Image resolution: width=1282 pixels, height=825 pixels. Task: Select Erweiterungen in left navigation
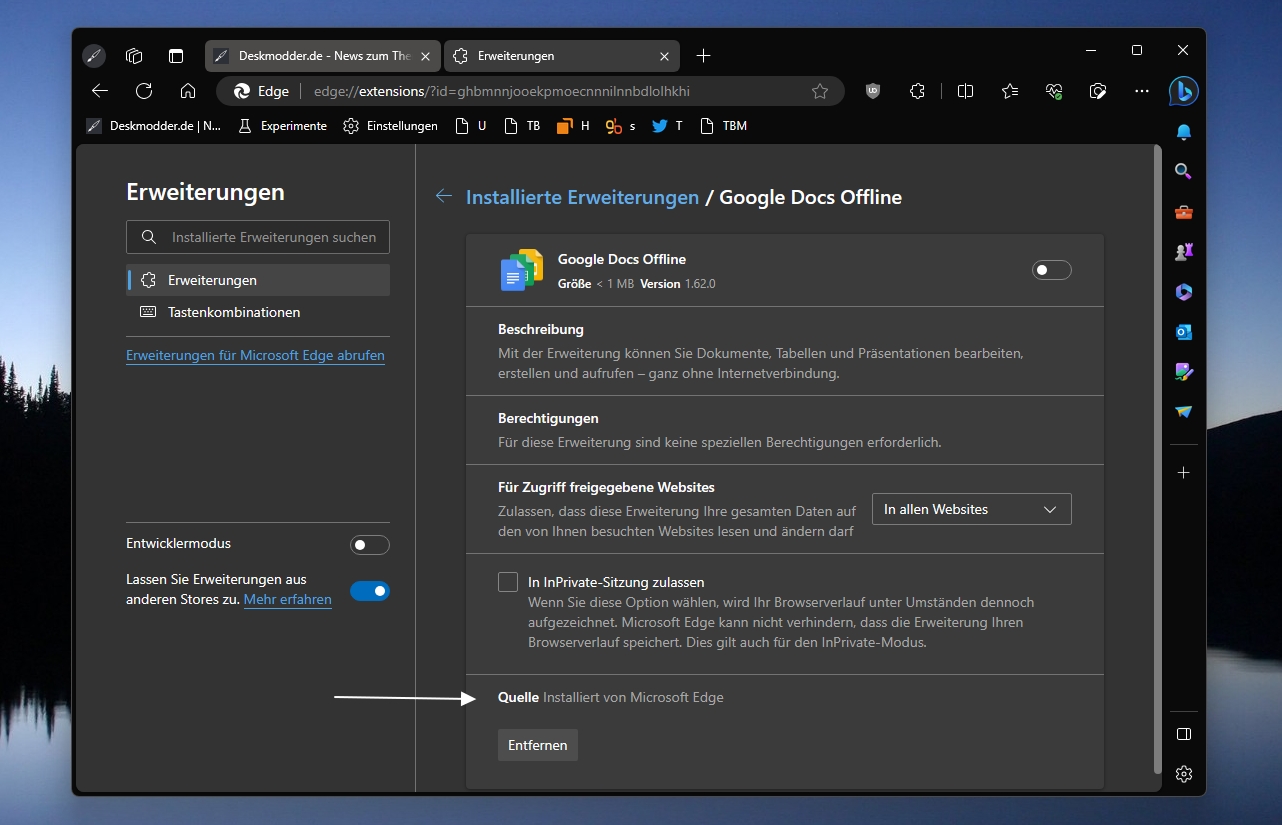(258, 280)
